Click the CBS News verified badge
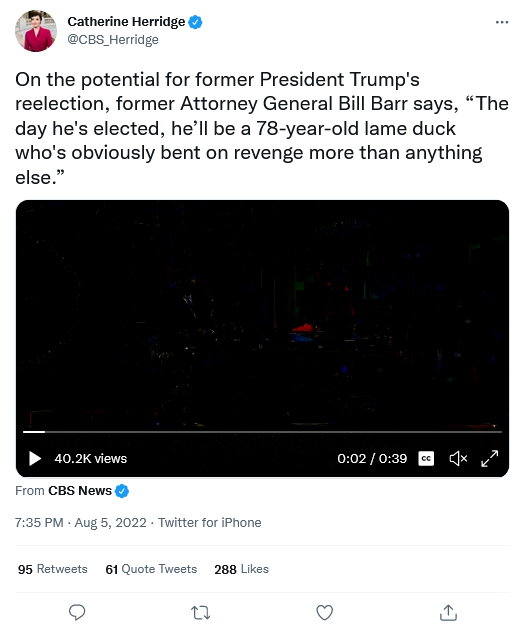The width and height of the screenshot is (519, 629). 122,491
